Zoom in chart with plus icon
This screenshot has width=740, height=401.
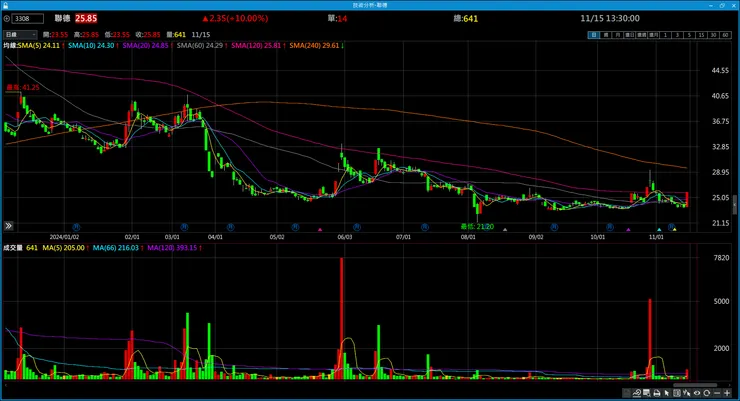[727, 393]
